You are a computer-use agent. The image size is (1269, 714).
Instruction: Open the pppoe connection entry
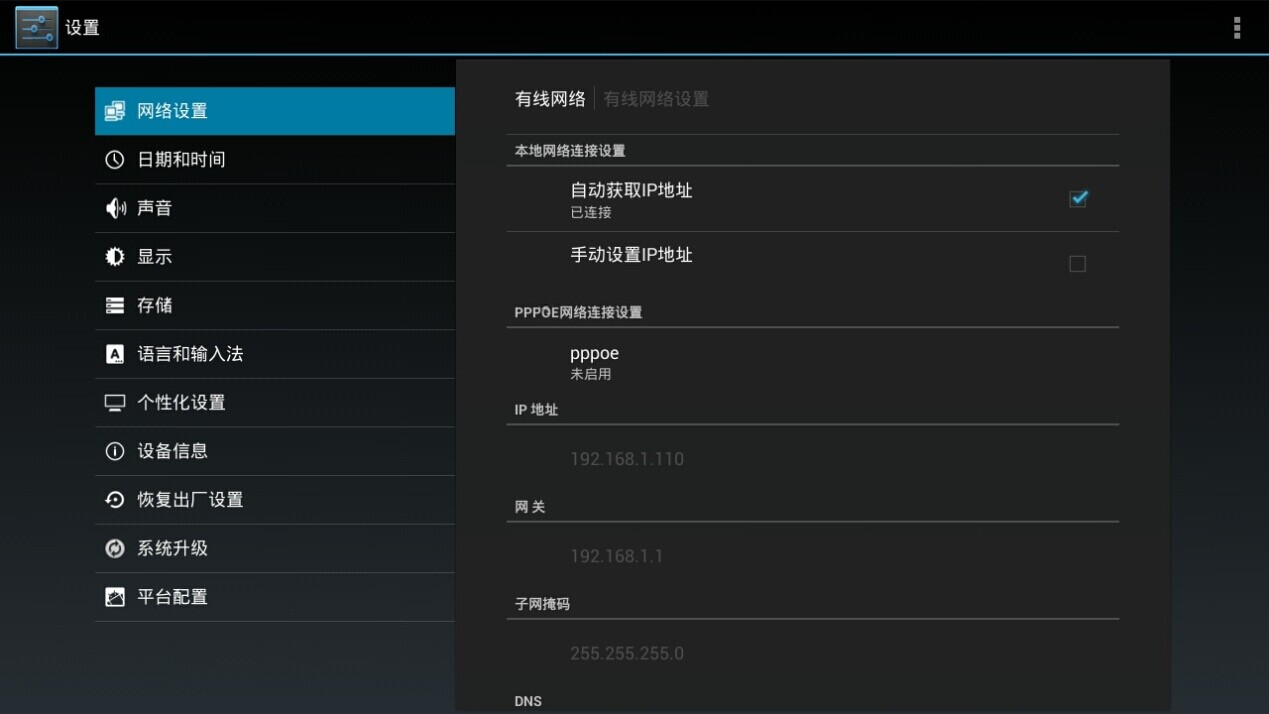594,362
